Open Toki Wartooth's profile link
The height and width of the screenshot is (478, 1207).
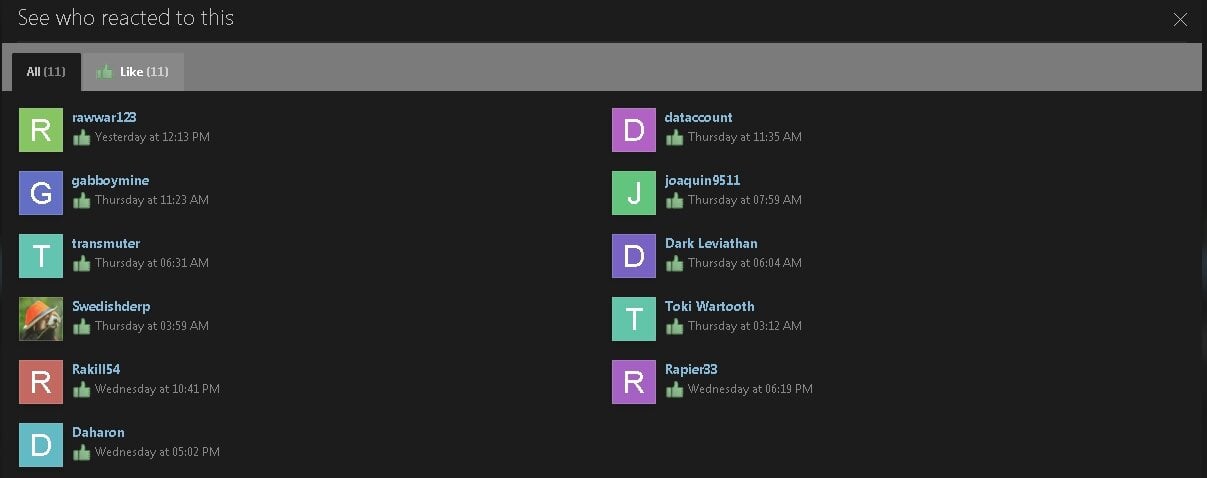pyautogui.click(x=710, y=306)
